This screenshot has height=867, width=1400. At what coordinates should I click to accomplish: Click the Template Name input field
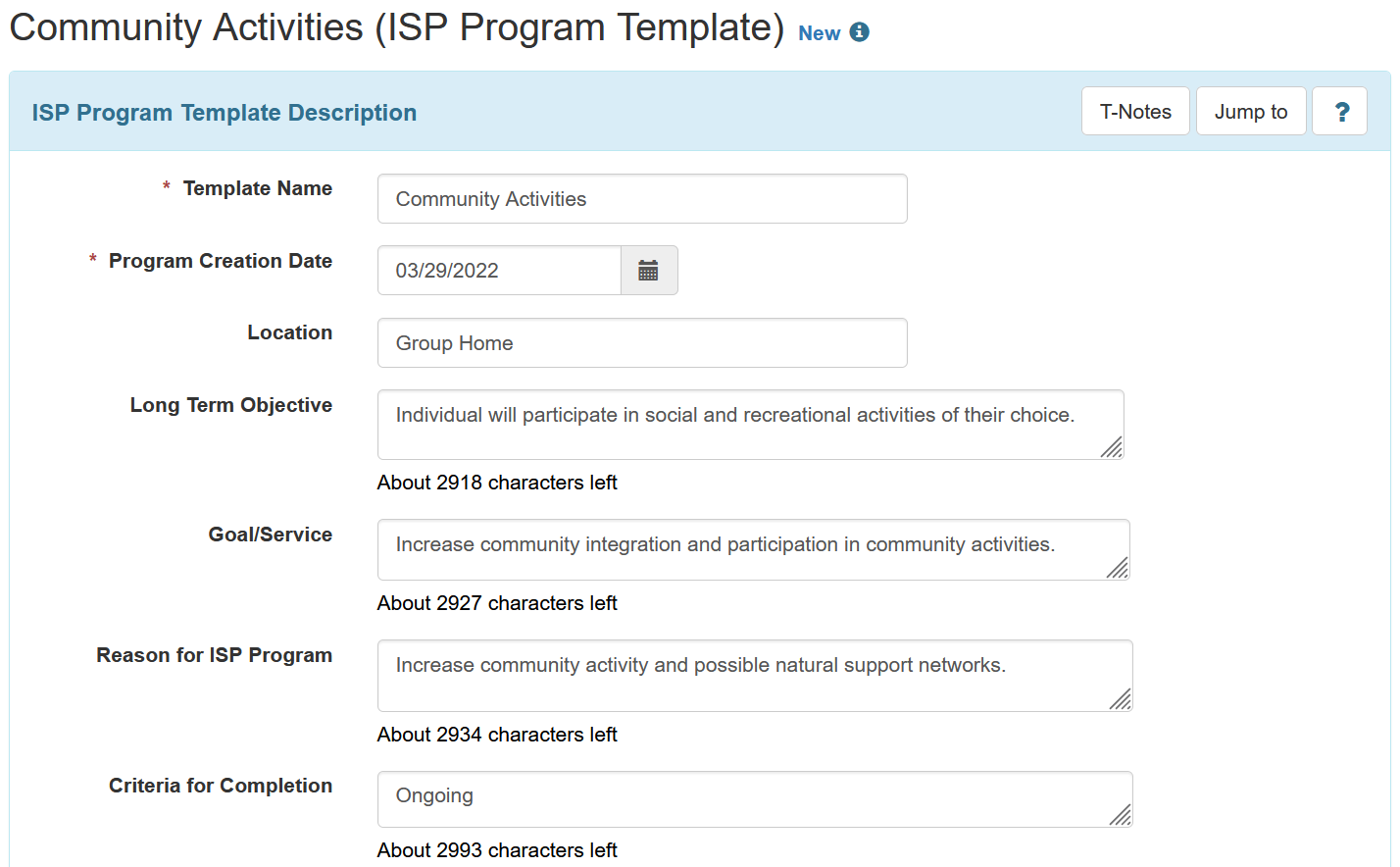coord(642,199)
